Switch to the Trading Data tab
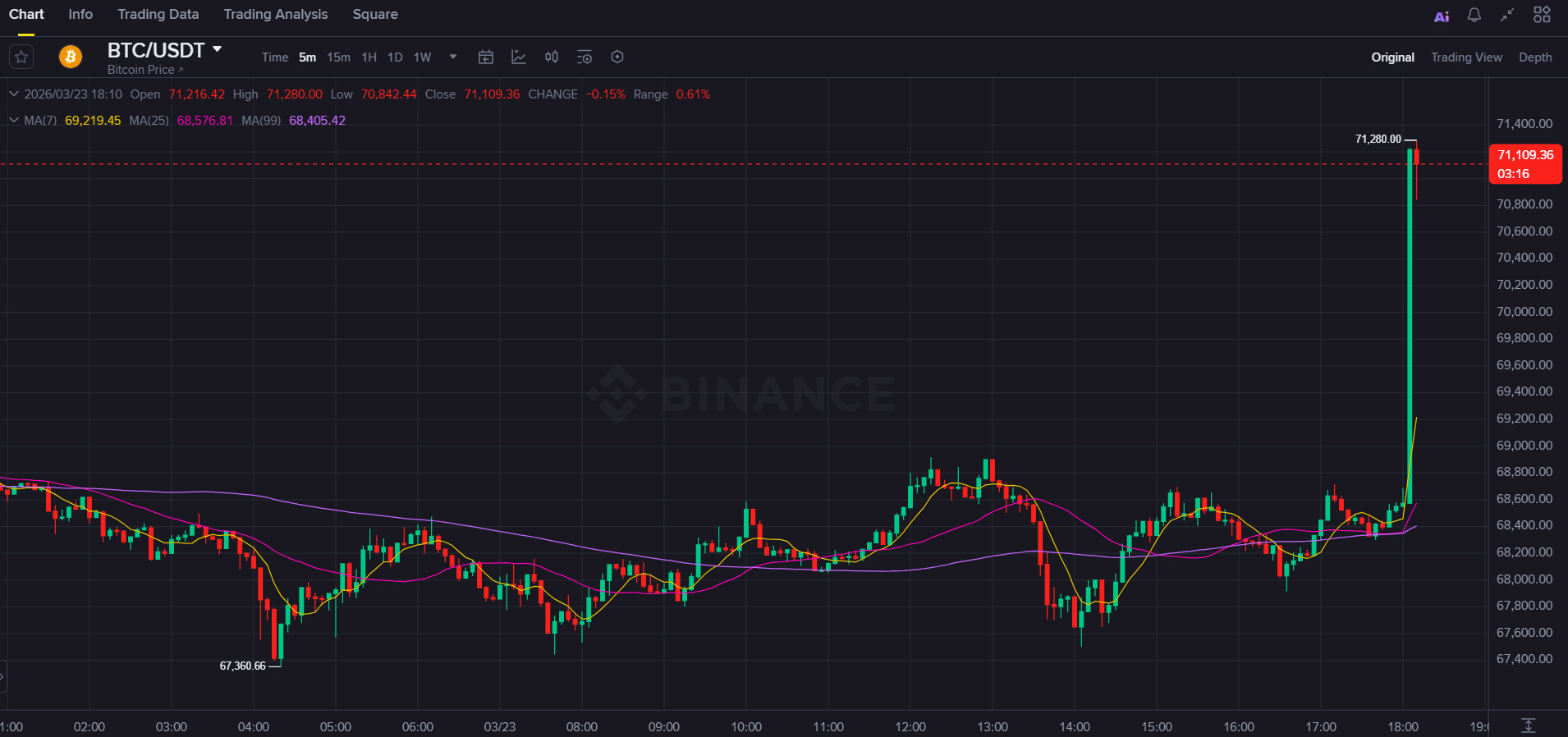Screen dimensions: 1568x737 [158, 15]
